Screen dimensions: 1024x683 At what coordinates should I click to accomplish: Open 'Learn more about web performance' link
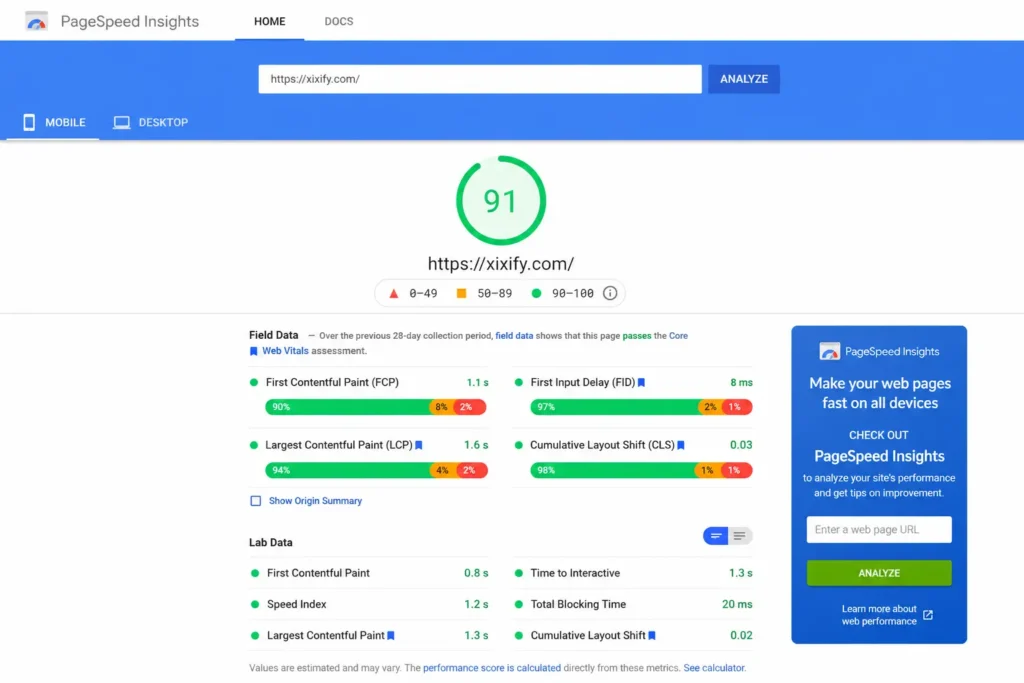coord(879,615)
